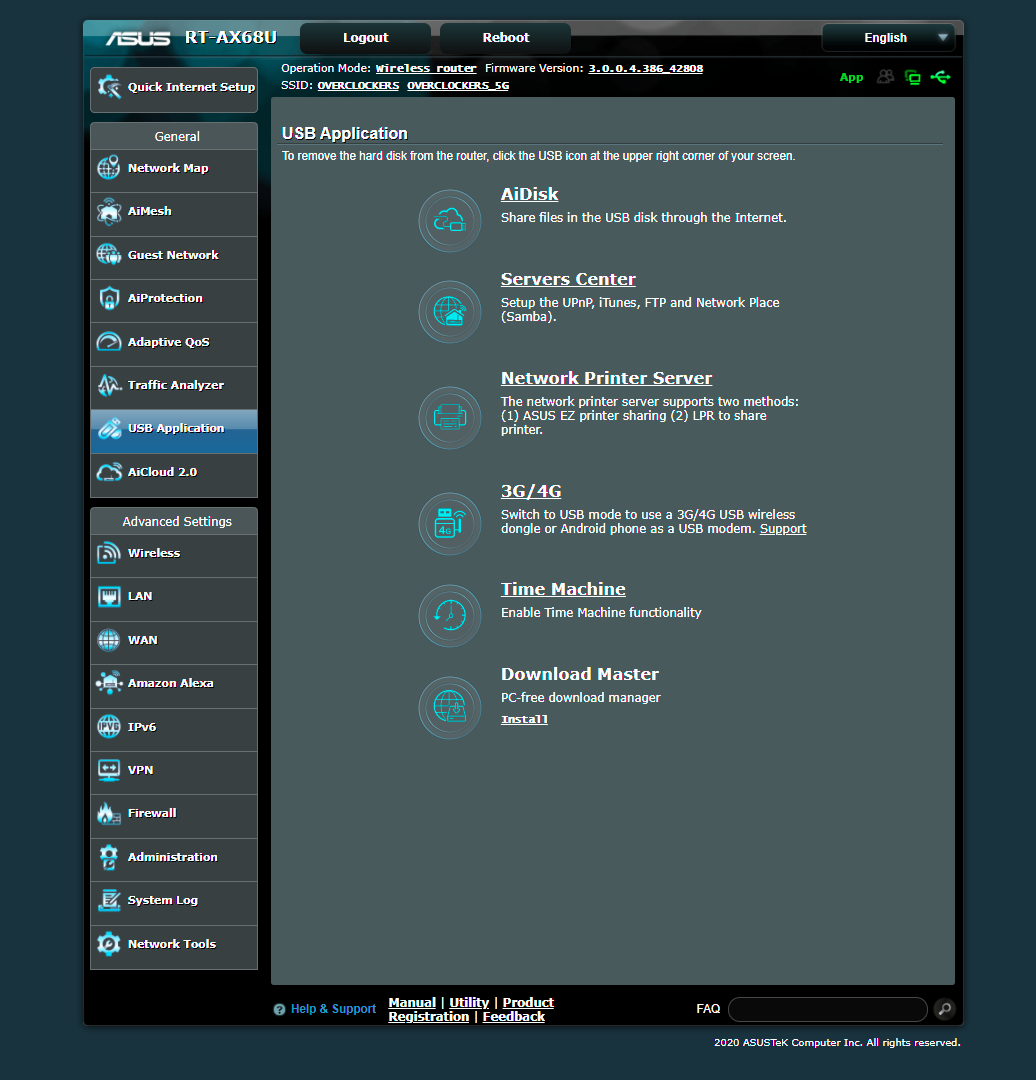Open the English language dropdown
Viewport: 1036px width, 1080px height.
(889, 38)
